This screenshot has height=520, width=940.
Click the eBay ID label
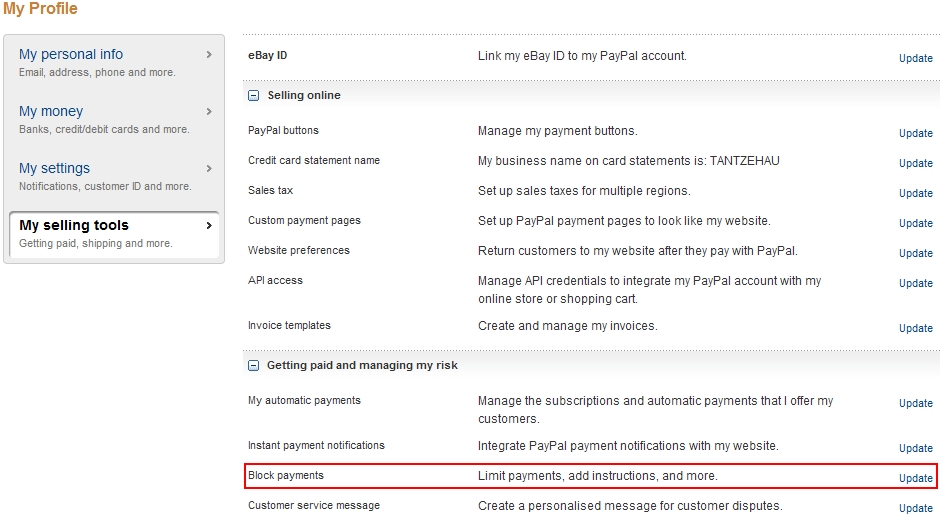click(x=267, y=55)
